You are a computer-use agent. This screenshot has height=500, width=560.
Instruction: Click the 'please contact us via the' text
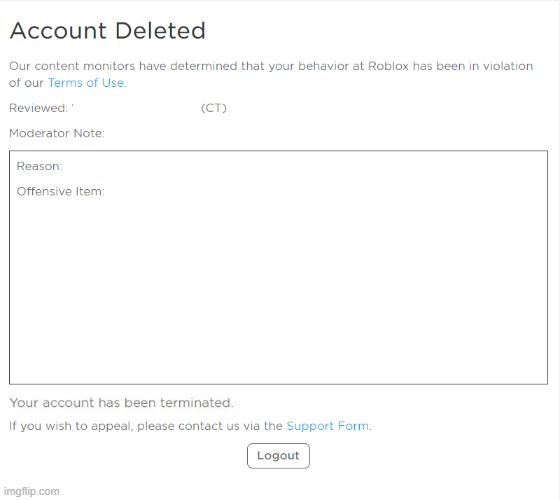pyautogui.click(x=210, y=426)
